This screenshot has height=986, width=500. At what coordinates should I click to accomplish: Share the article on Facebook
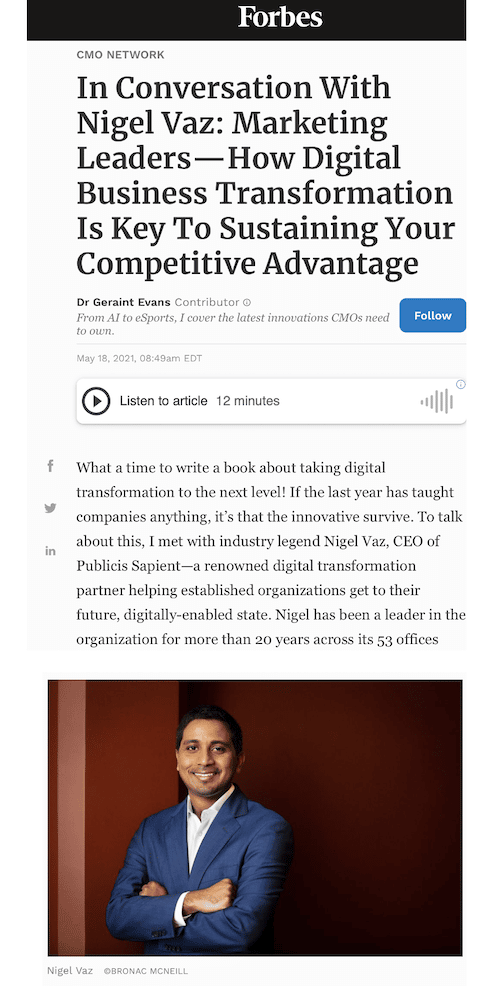[50, 466]
